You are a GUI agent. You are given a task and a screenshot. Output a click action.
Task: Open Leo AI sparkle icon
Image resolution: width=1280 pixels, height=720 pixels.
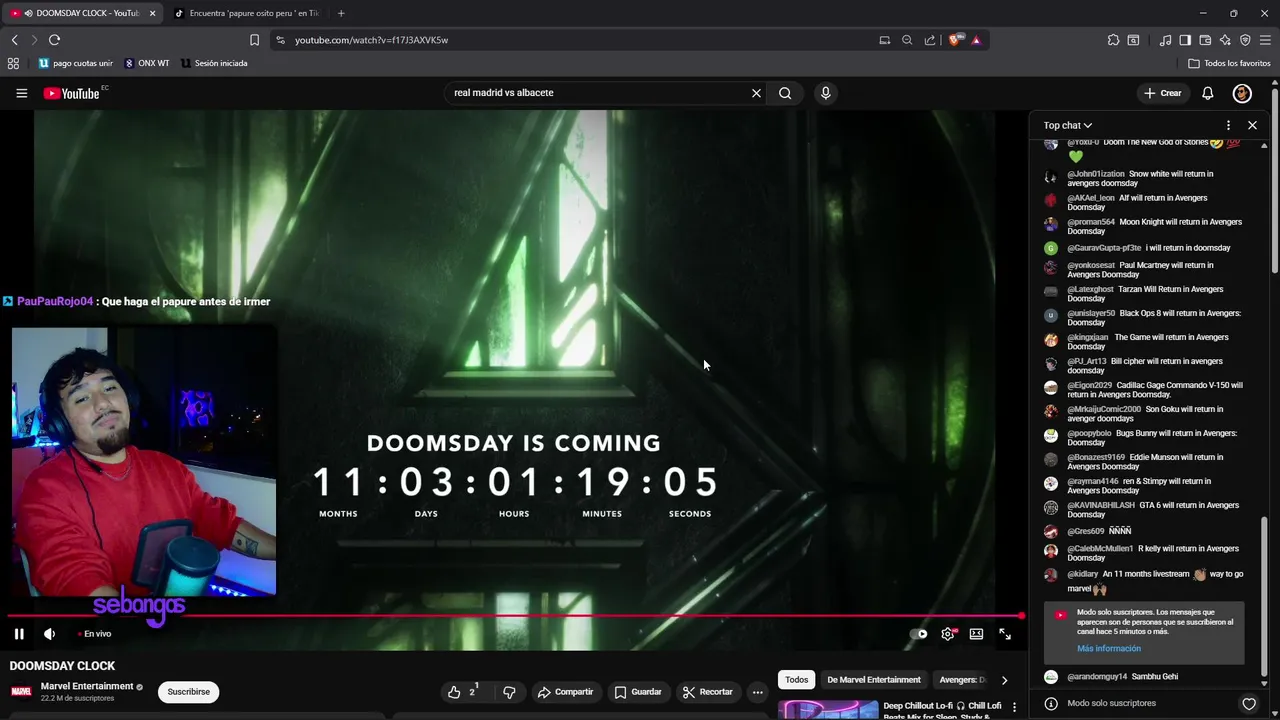pos(1225,40)
